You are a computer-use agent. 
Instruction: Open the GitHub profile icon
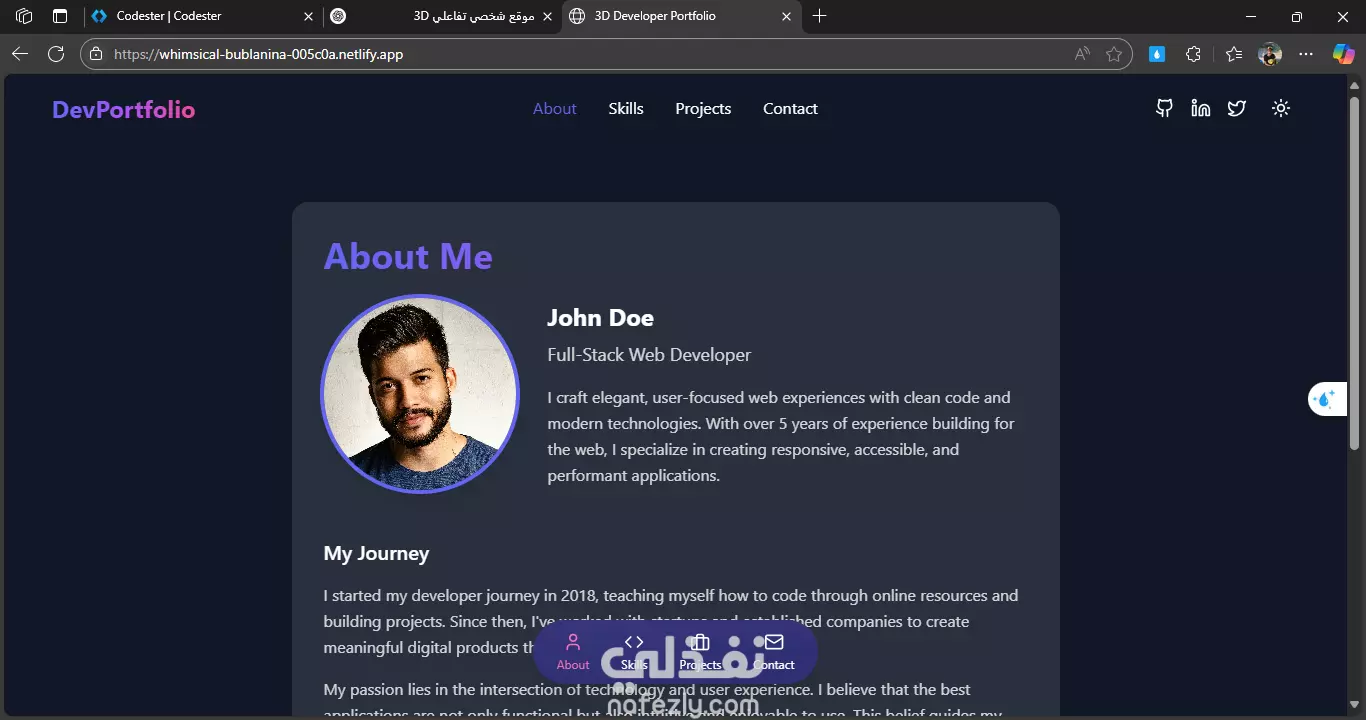[1164, 108]
